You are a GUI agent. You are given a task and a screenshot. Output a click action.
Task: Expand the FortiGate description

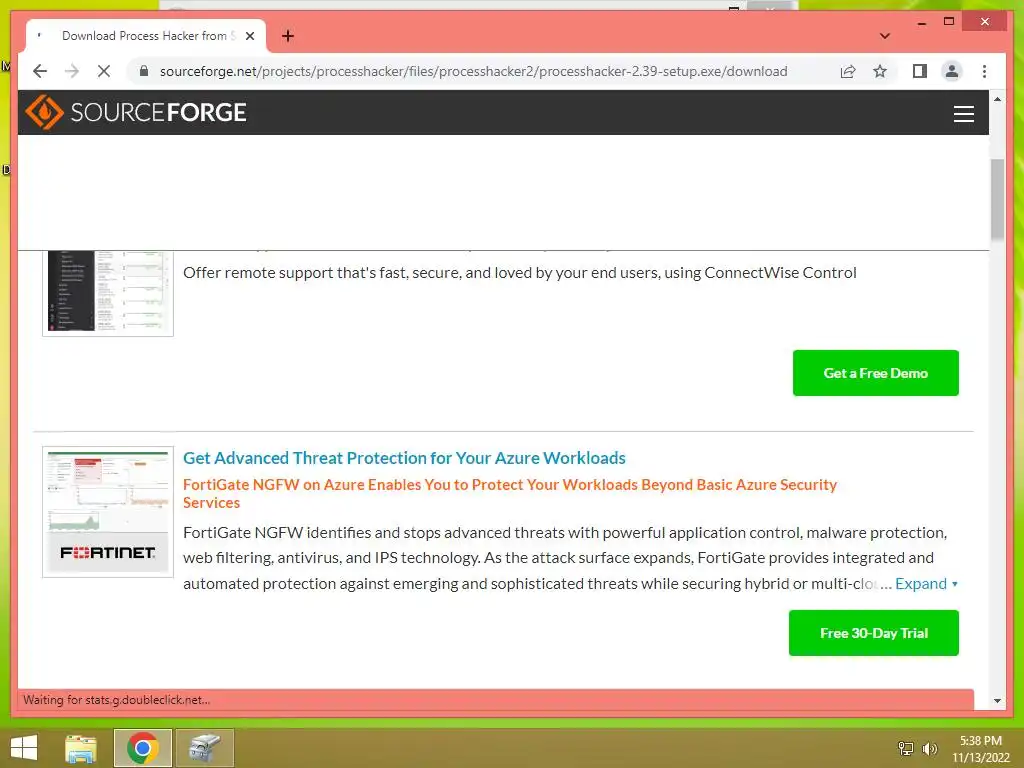926,584
